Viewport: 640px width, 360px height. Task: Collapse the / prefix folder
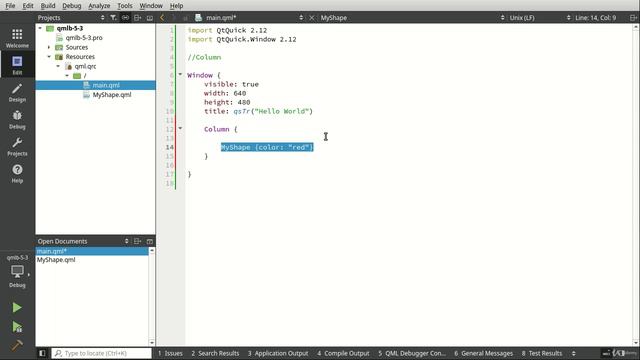(67, 76)
